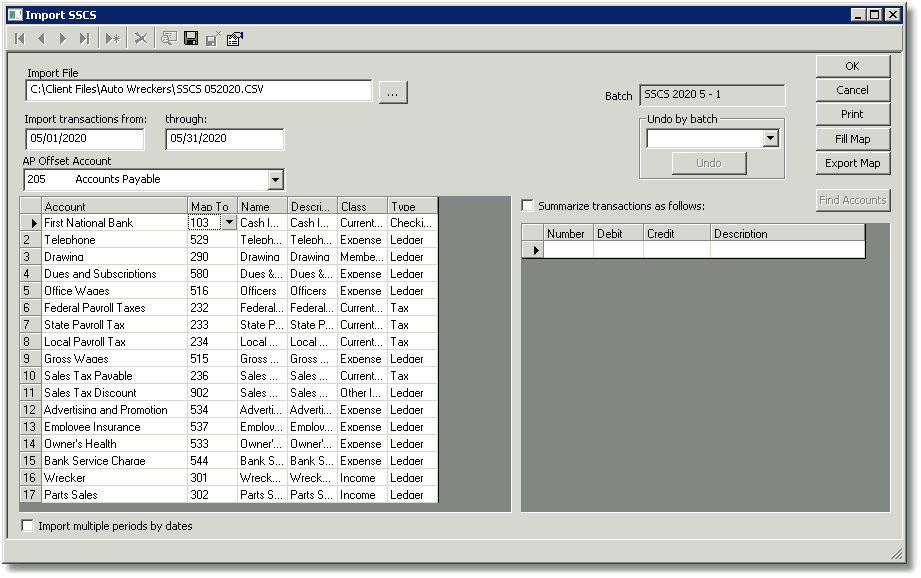
Task: Open Map To dropdown for First National Bank
Action: pyautogui.click(x=229, y=223)
